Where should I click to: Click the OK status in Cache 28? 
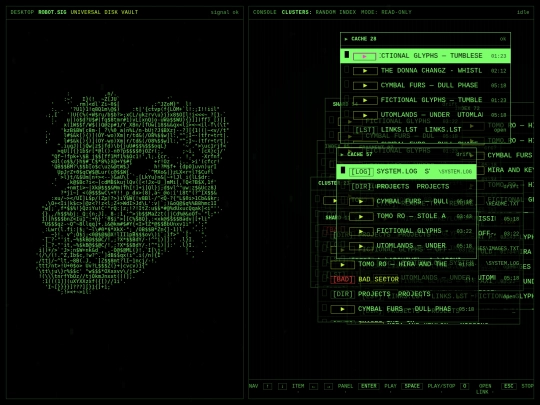click(503, 39)
